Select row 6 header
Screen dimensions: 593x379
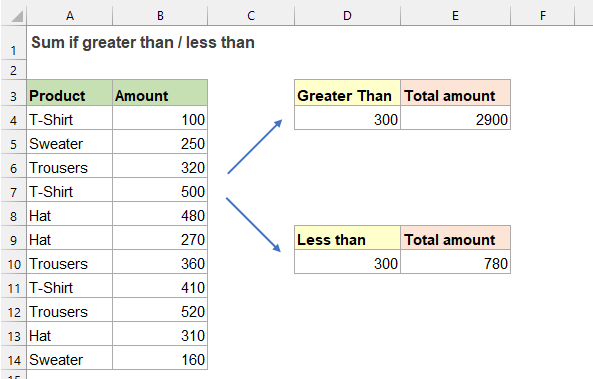click(14, 166)
